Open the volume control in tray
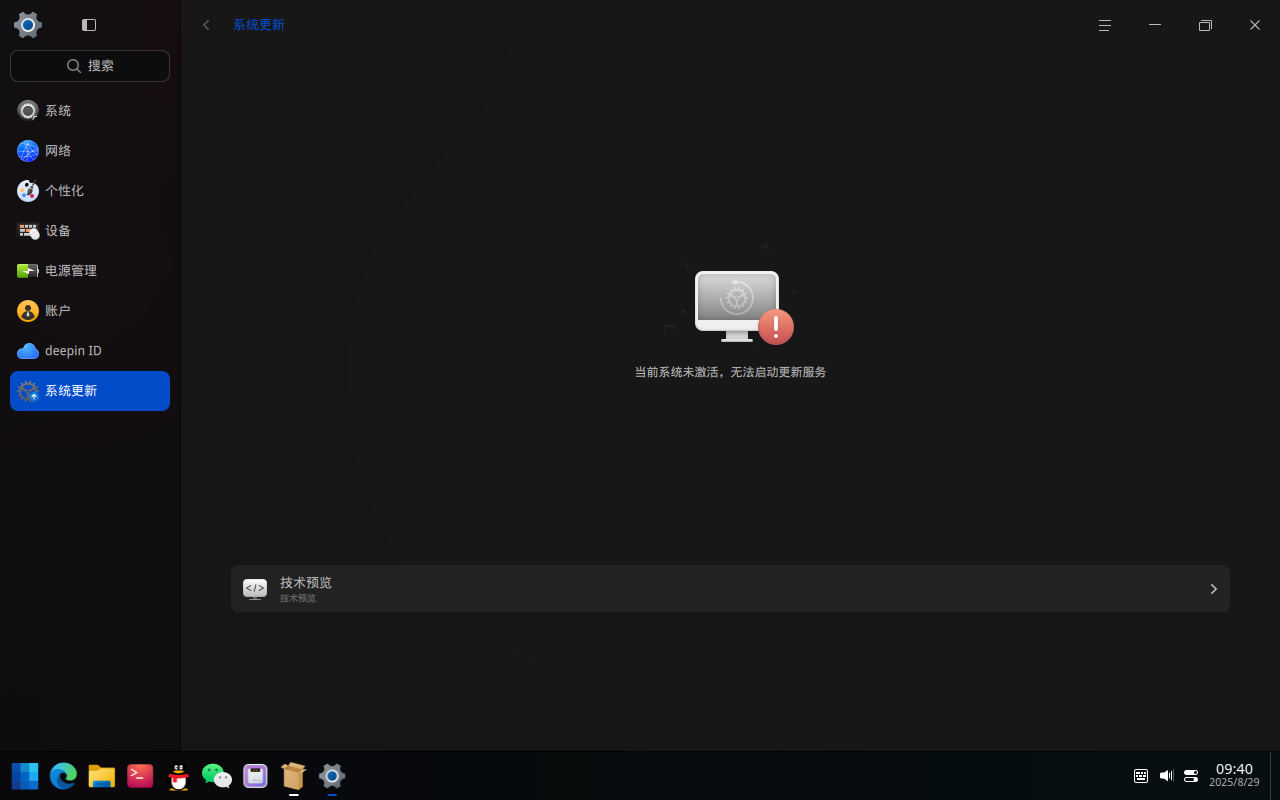The width and height of the screenshot is (1280, 800). click(1166, 776)
